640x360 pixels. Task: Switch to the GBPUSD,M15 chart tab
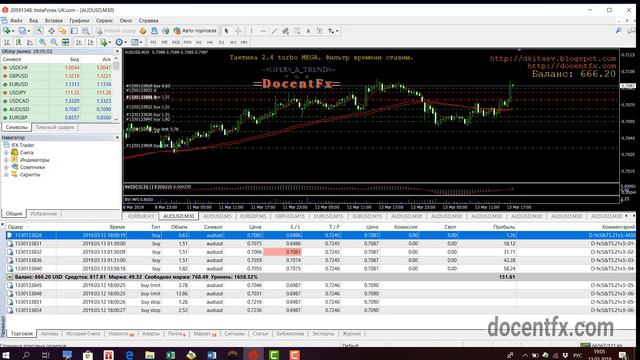pos(290,216)
